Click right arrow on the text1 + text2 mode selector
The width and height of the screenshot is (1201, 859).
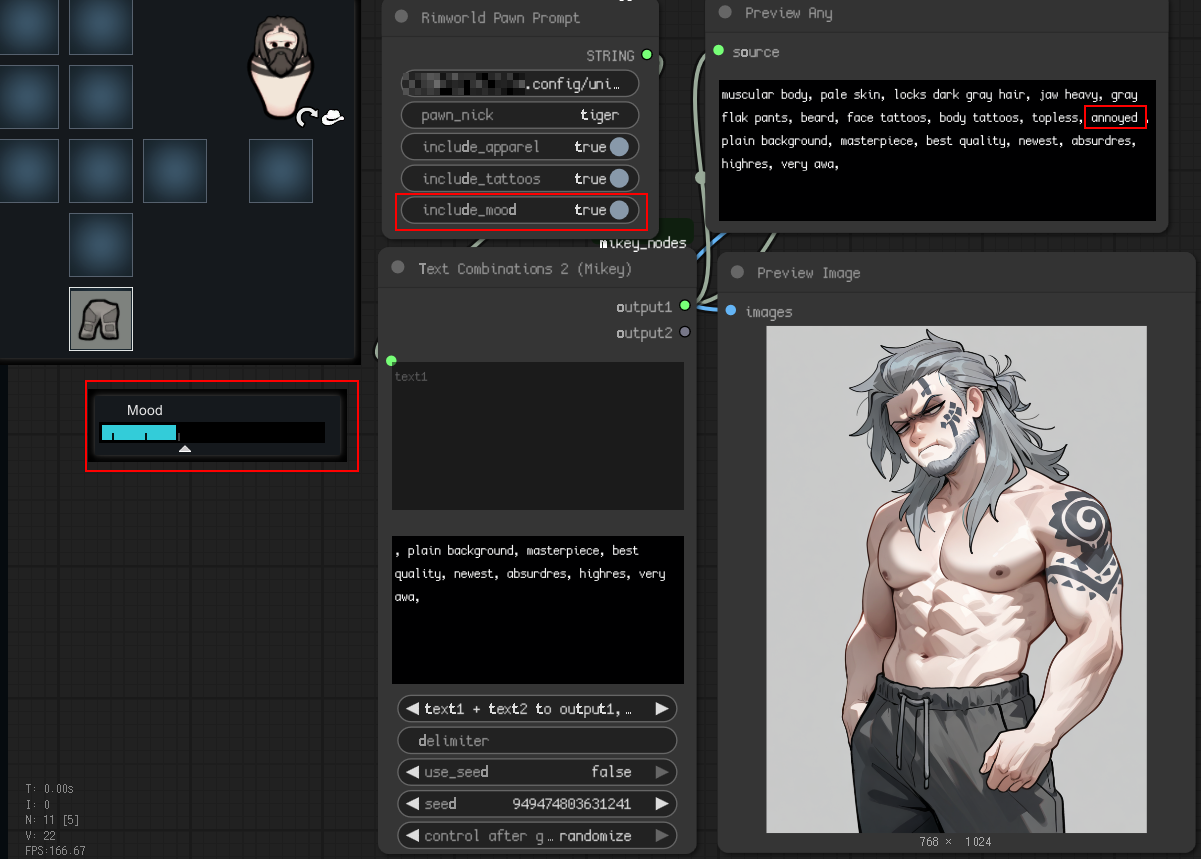661,709
